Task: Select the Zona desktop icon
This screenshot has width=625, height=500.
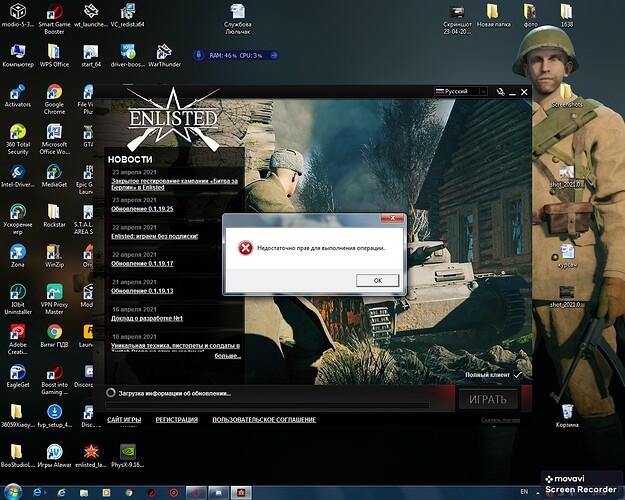Action: (18, 256)
